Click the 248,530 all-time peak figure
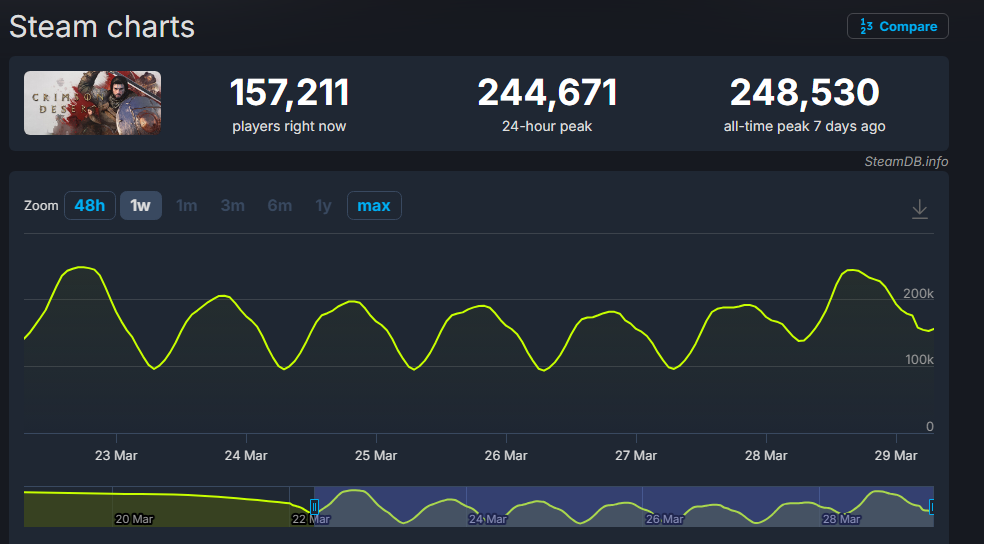 coord(805,93)
